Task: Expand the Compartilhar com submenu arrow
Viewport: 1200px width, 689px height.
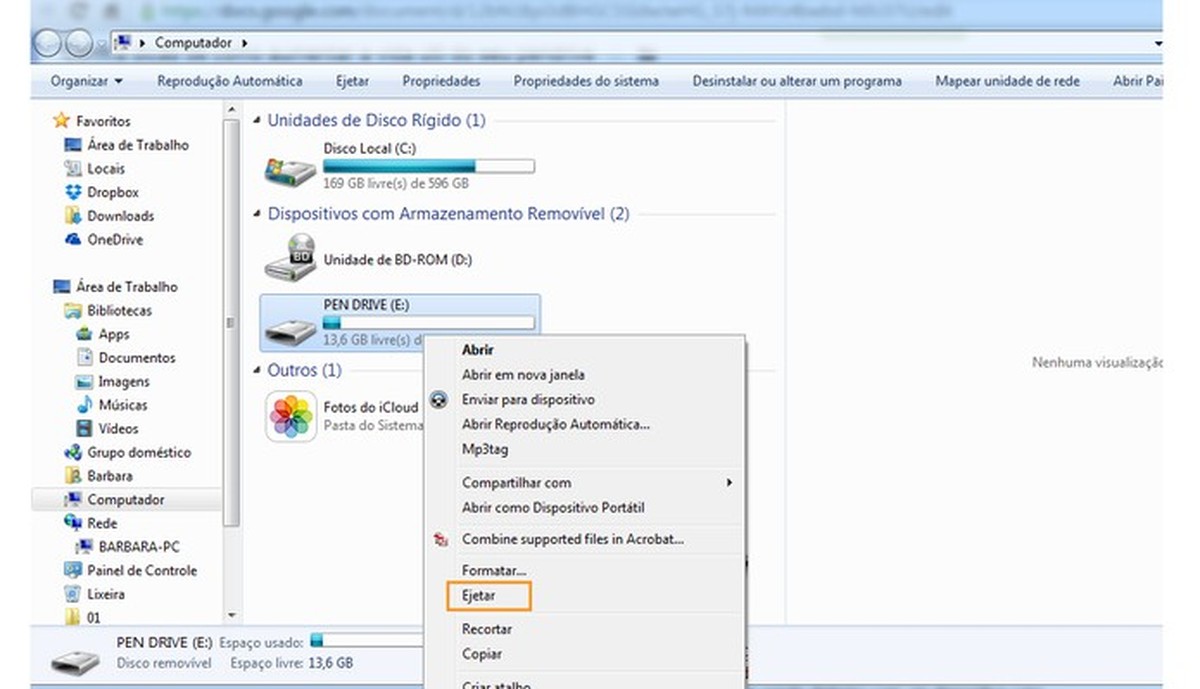Action: pyautogui.click(x=729, y=483)
